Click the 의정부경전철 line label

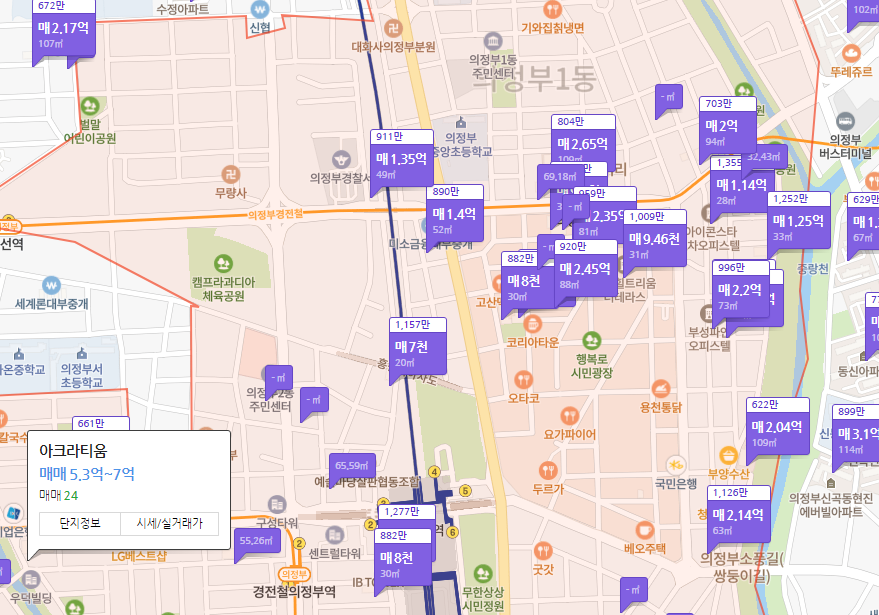click(x=275, y=214)
